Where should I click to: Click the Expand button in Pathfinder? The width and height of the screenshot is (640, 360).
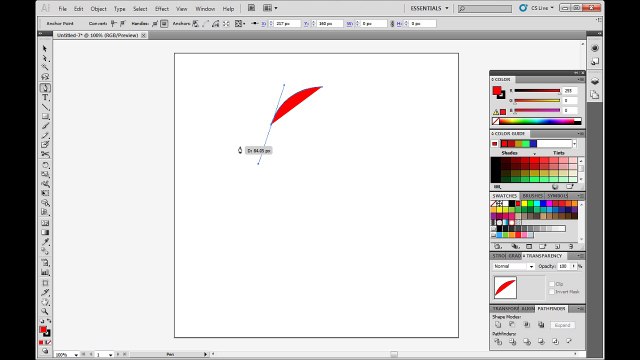562,325
